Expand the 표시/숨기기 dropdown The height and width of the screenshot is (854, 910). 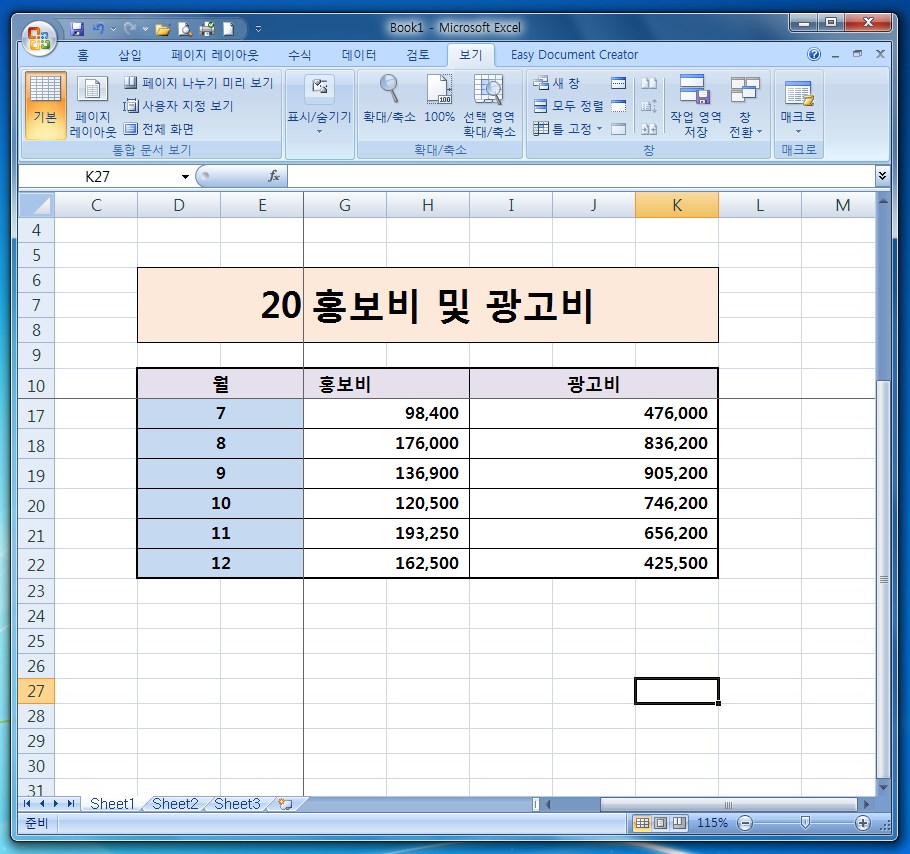pos(319,106)
